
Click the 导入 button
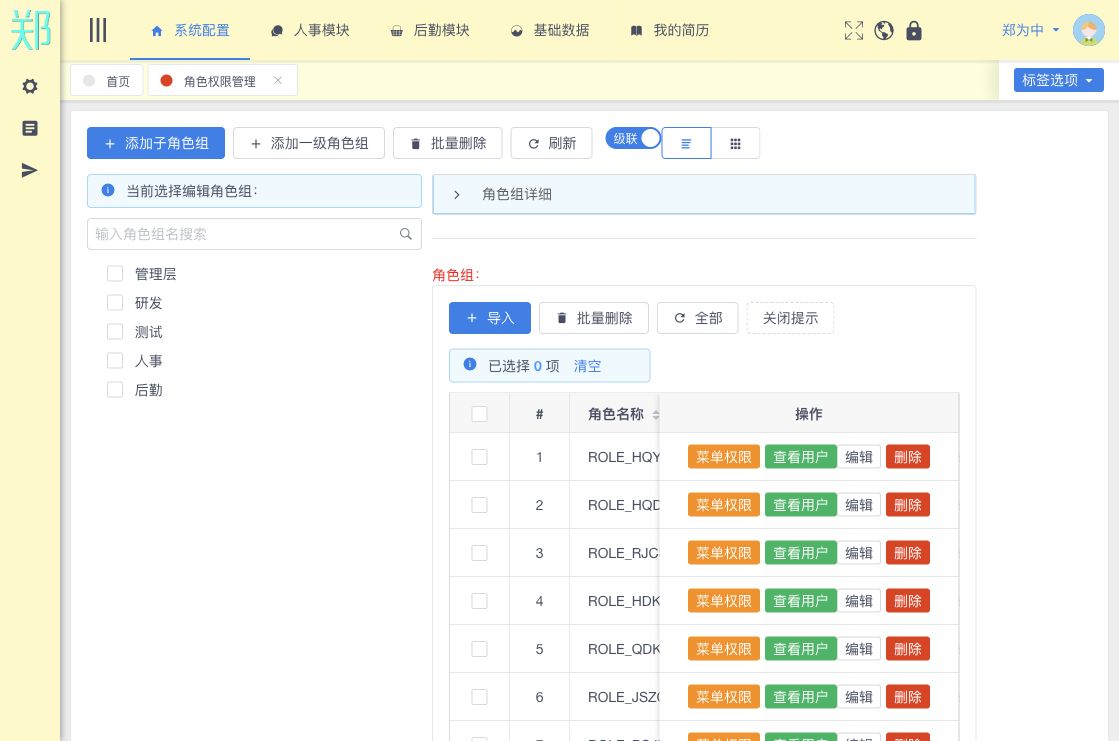tap(490, 318)
